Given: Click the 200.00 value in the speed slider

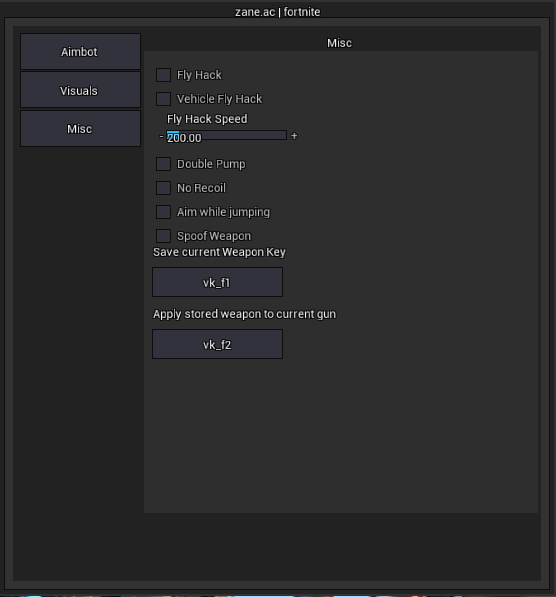Looking at the screenshot, I should pyautogui.click(x=184, y=138).
